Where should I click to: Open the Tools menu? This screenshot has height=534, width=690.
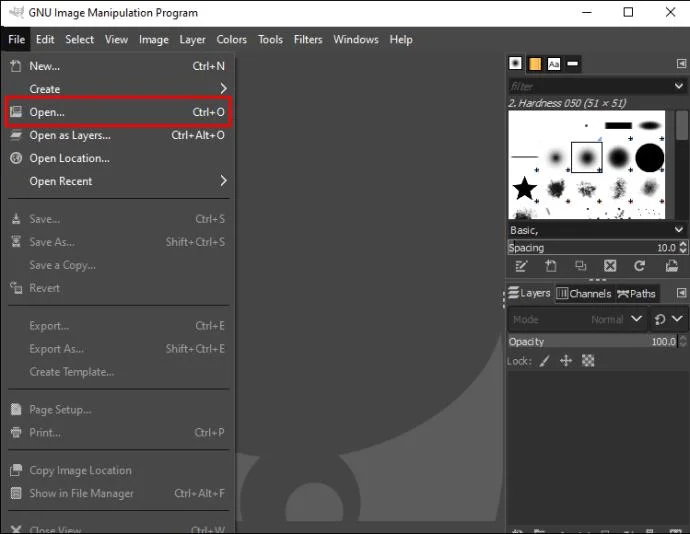[270, 40]
